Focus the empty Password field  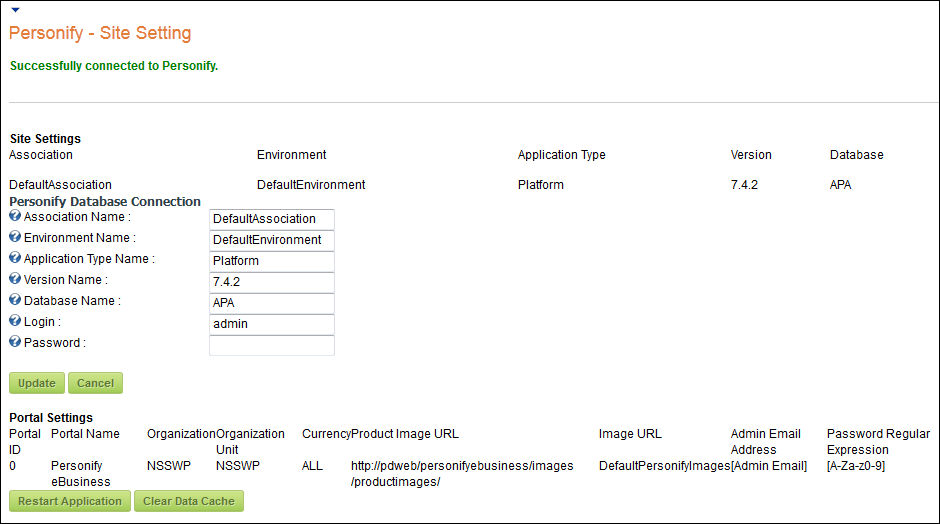(272, 345)
